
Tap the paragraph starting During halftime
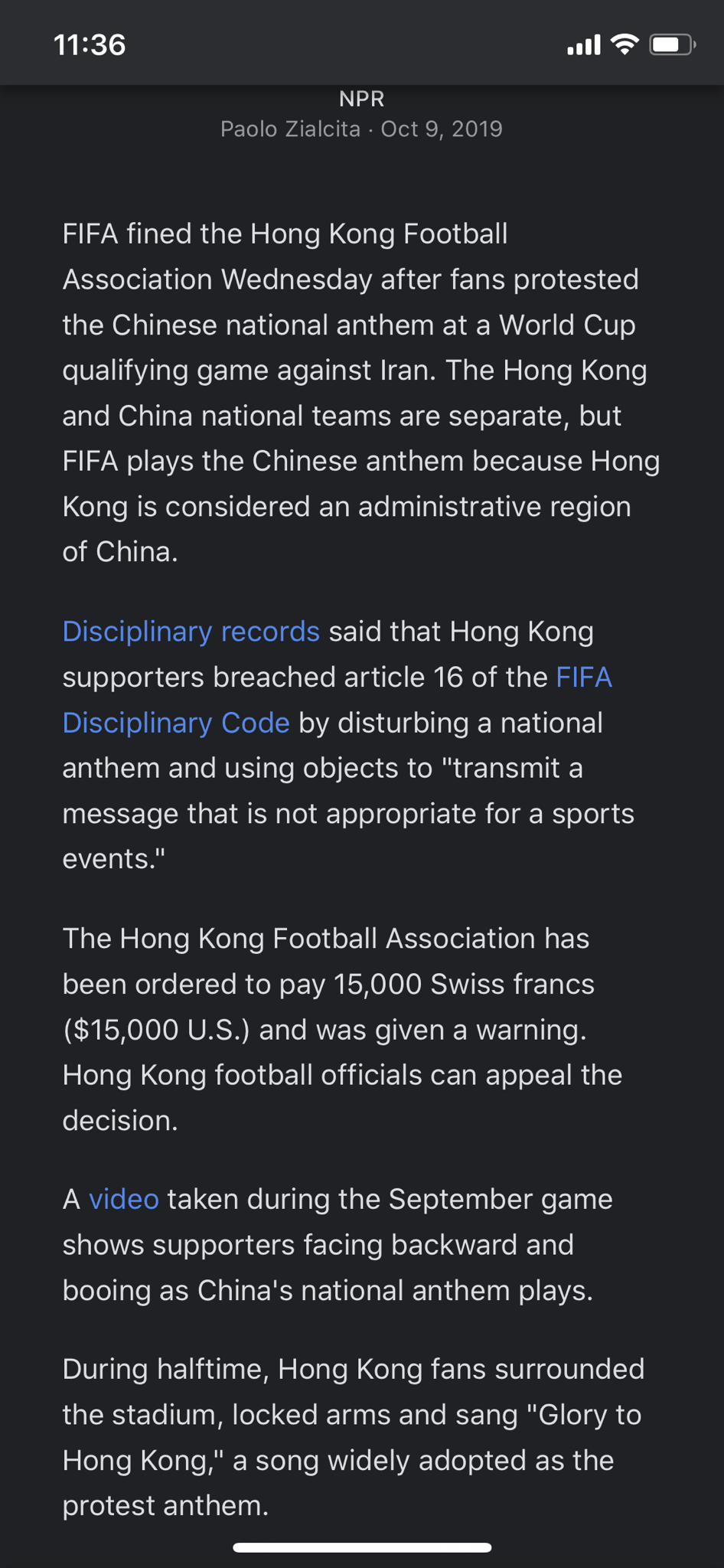pyautogui.click(x=354, y=1437)
